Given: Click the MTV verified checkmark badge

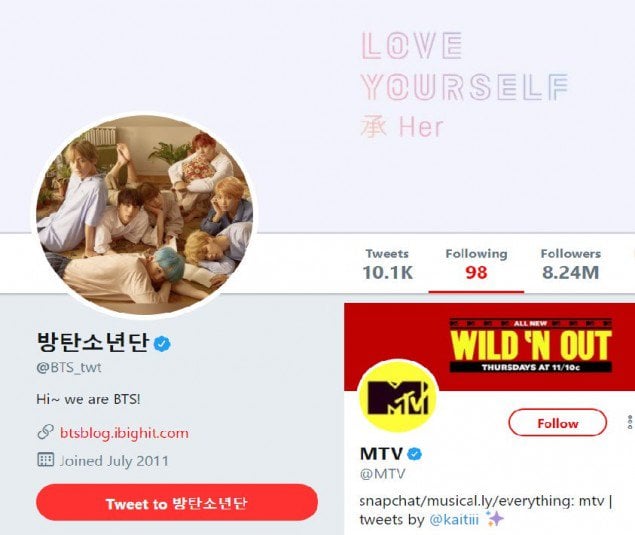Looking at the screenshot, I should pos(414,454).
